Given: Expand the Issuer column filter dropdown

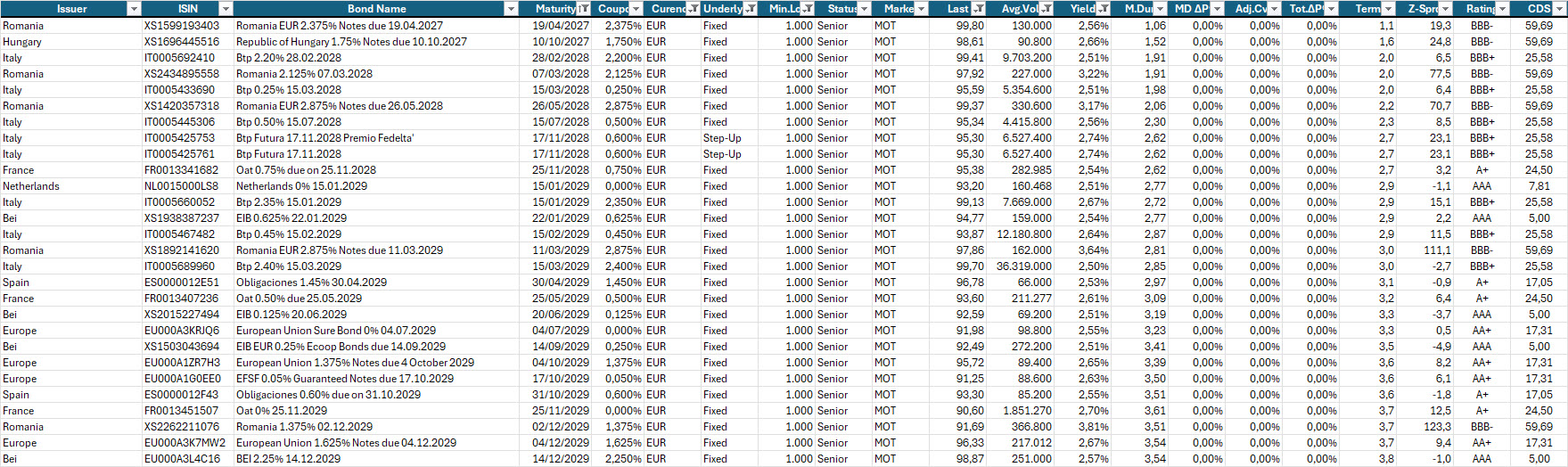Looking at the screenshot, I should 134,9.
